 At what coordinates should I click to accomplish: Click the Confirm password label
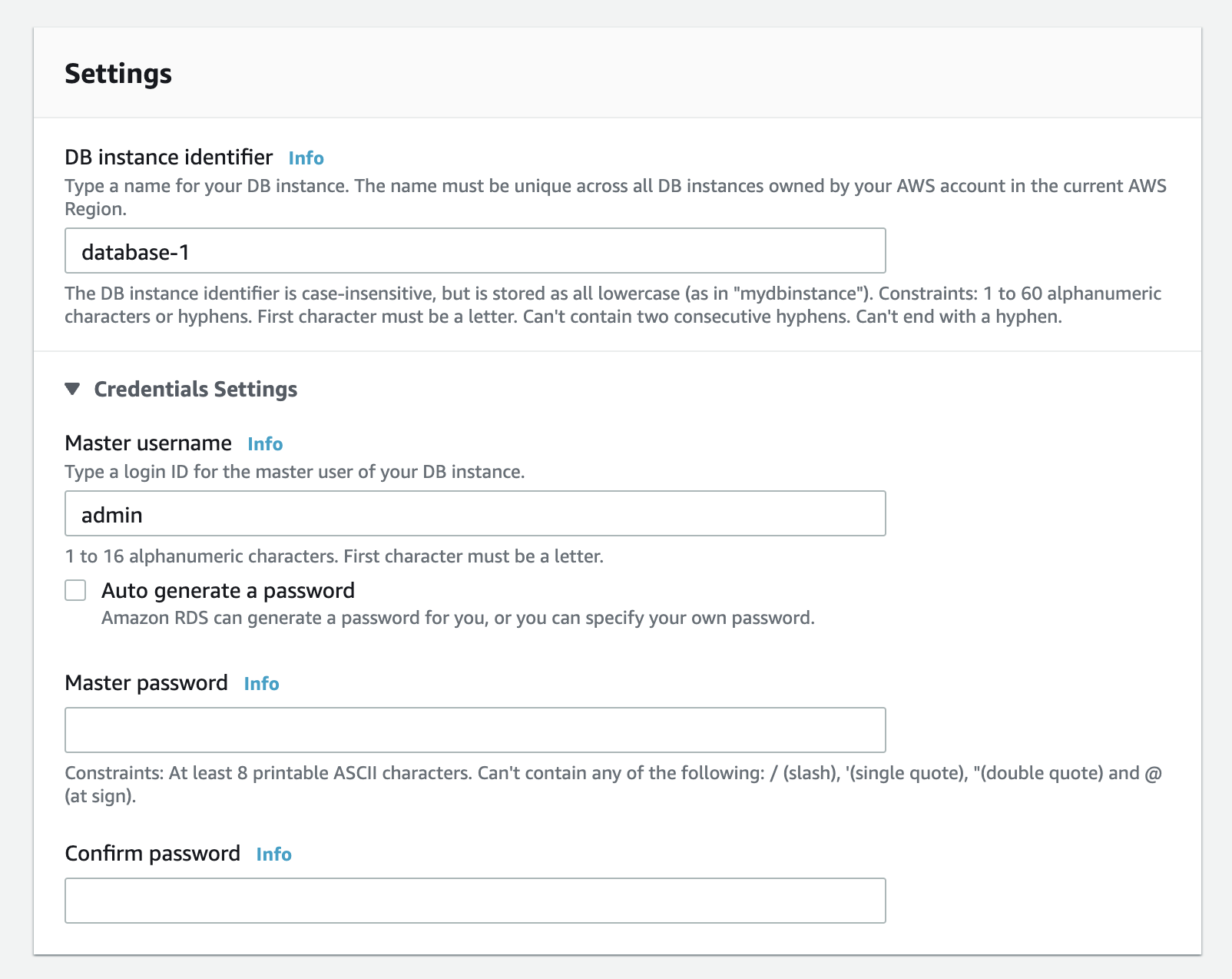(x=152, y=853)
